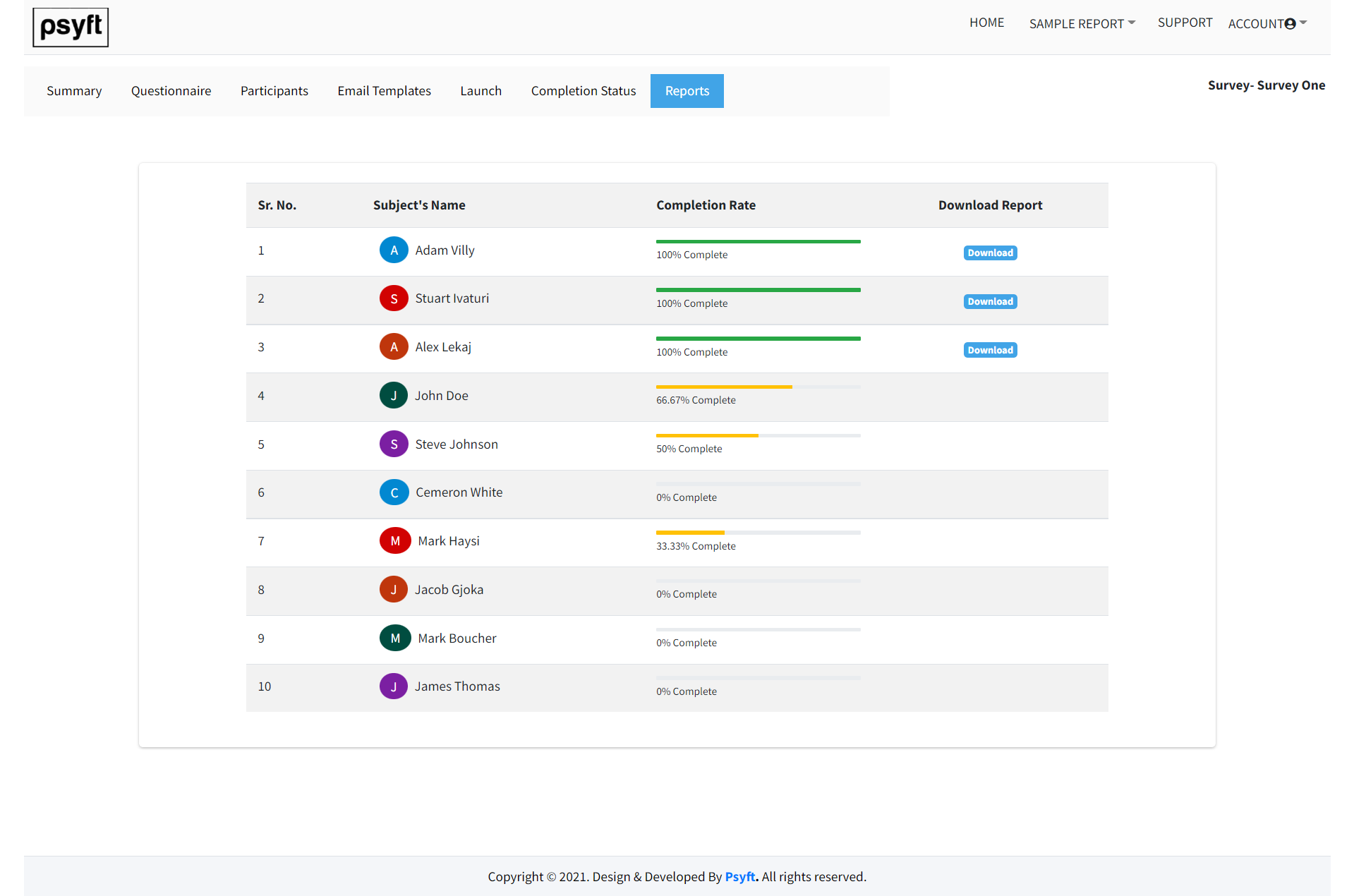Screen dimensions: 1354x896
Task: Click the Download Report column header
Action: [x=990, y=205]
